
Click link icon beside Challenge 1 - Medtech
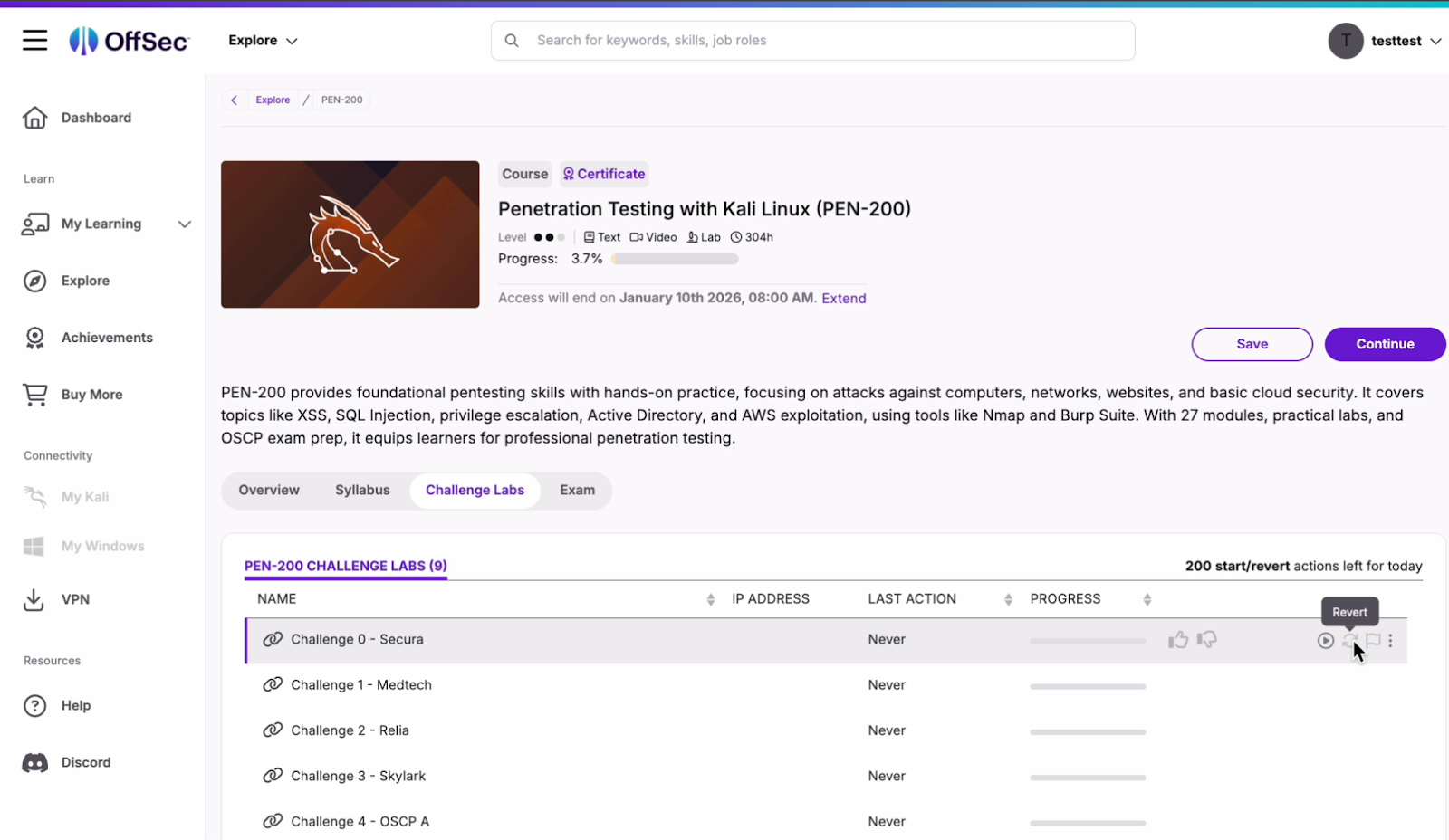click(x=273, y=684)
